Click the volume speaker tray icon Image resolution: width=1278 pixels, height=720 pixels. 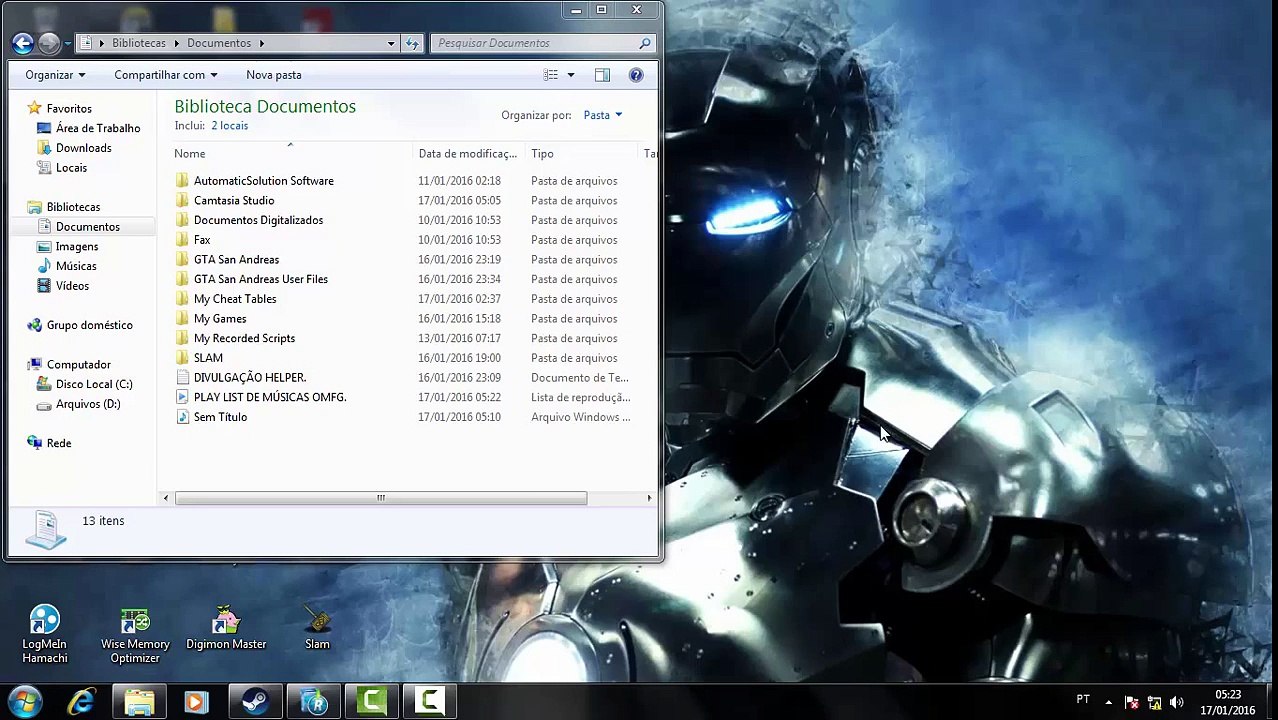tap(1176, 702)
